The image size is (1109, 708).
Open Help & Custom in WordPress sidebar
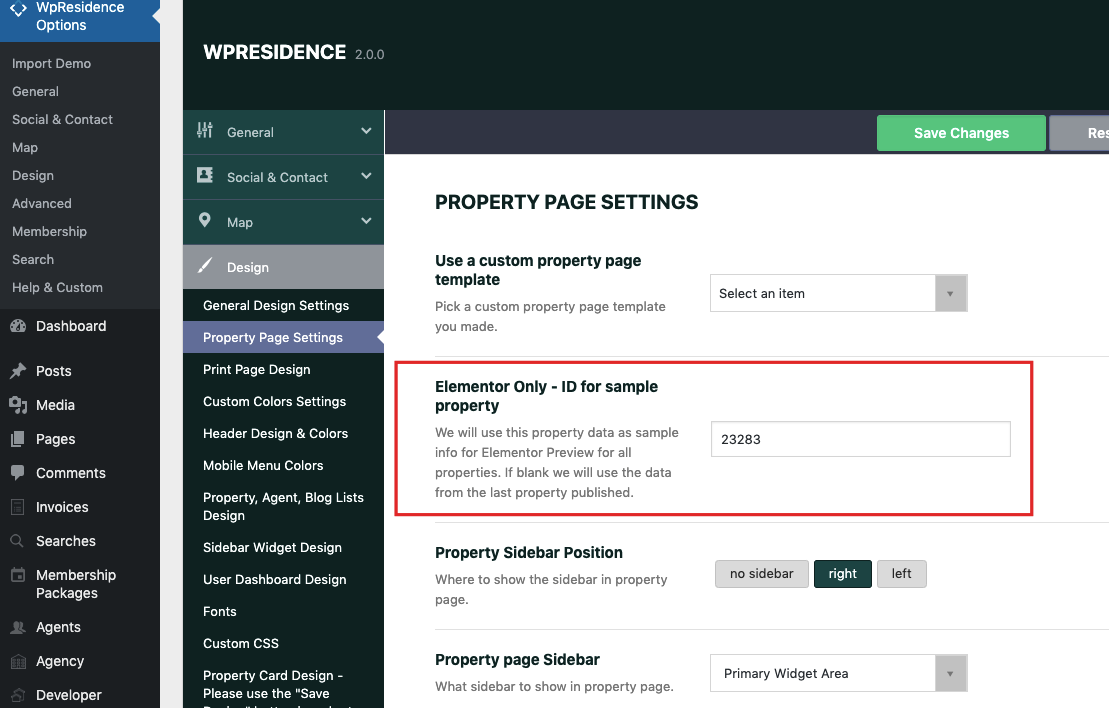(x=57, y=287)
